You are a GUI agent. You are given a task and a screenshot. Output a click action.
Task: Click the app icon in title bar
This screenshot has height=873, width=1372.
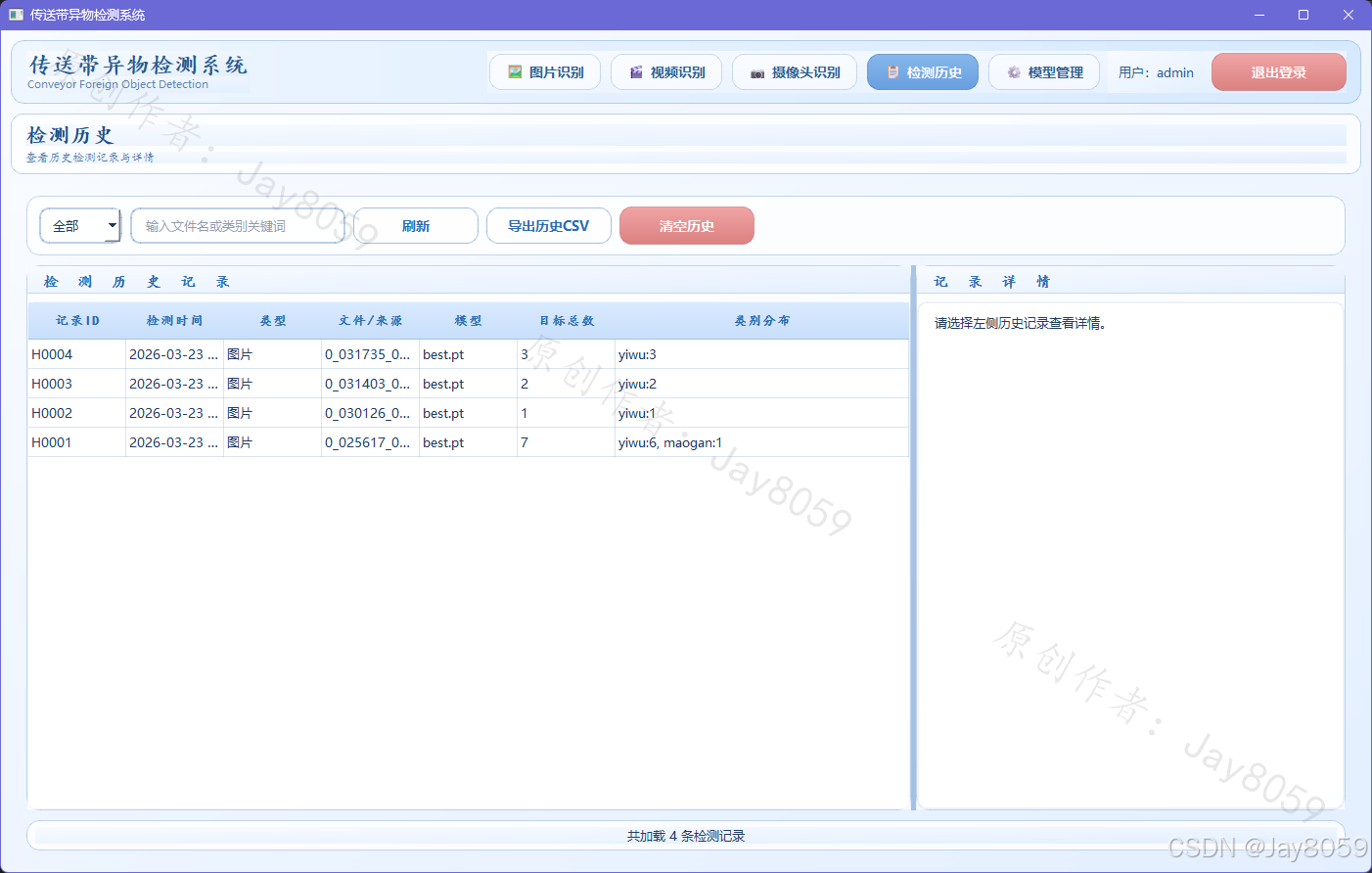(x=16, y=15)
